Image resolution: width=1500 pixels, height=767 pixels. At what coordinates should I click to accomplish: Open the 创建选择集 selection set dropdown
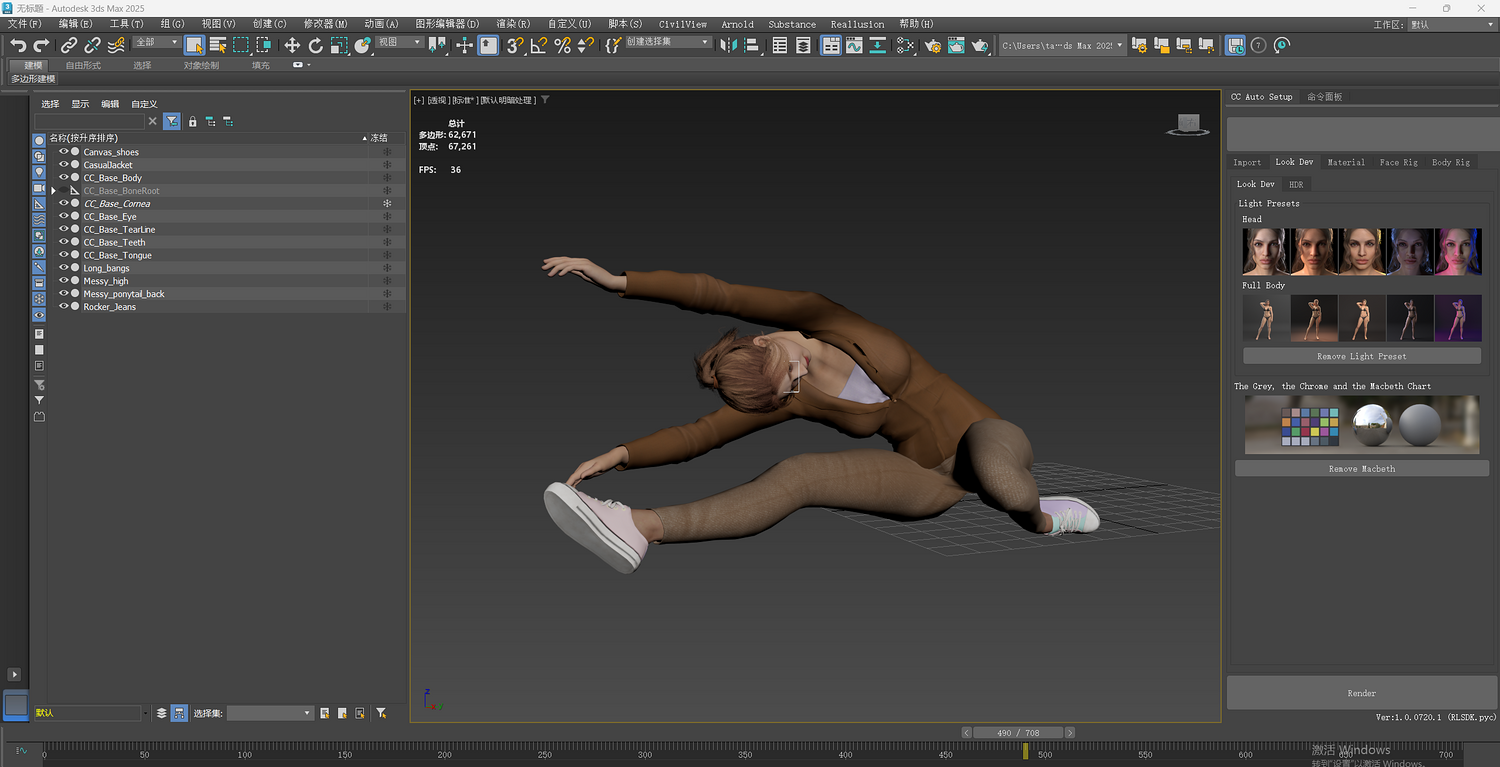point(705,43)
